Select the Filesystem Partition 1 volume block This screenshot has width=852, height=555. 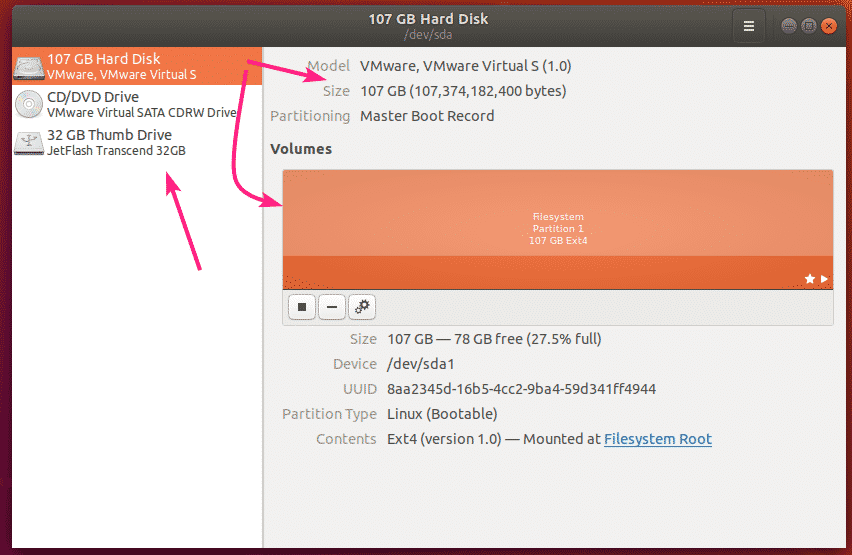557,229
